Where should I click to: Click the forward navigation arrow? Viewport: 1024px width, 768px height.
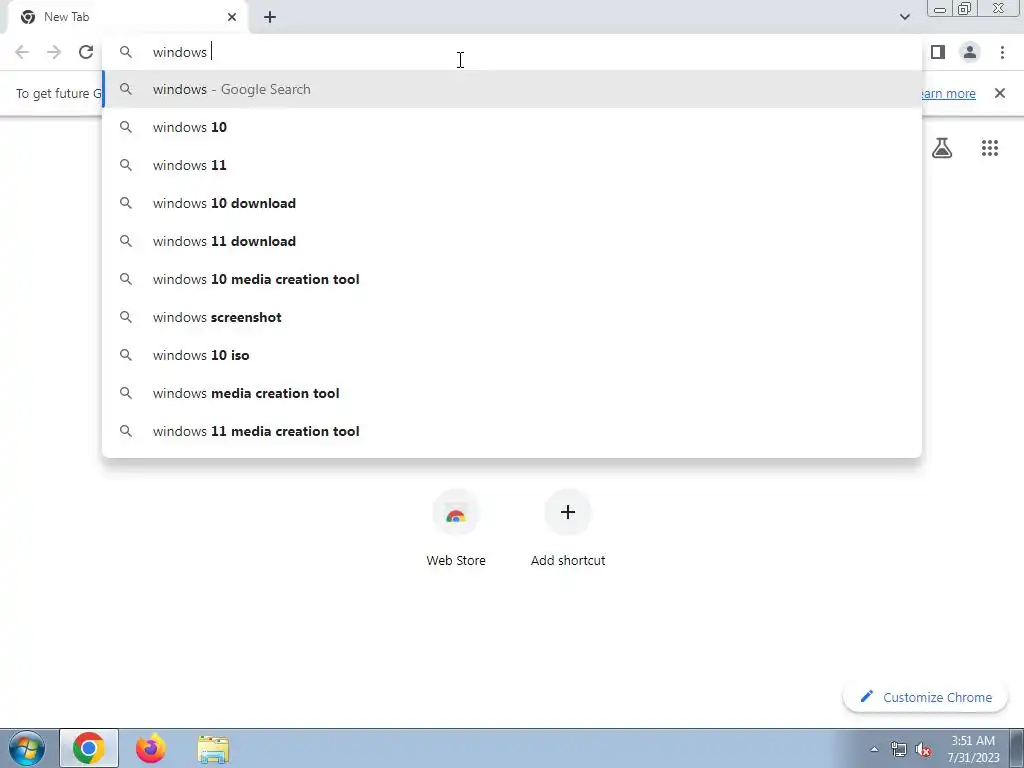pos(54,52)
